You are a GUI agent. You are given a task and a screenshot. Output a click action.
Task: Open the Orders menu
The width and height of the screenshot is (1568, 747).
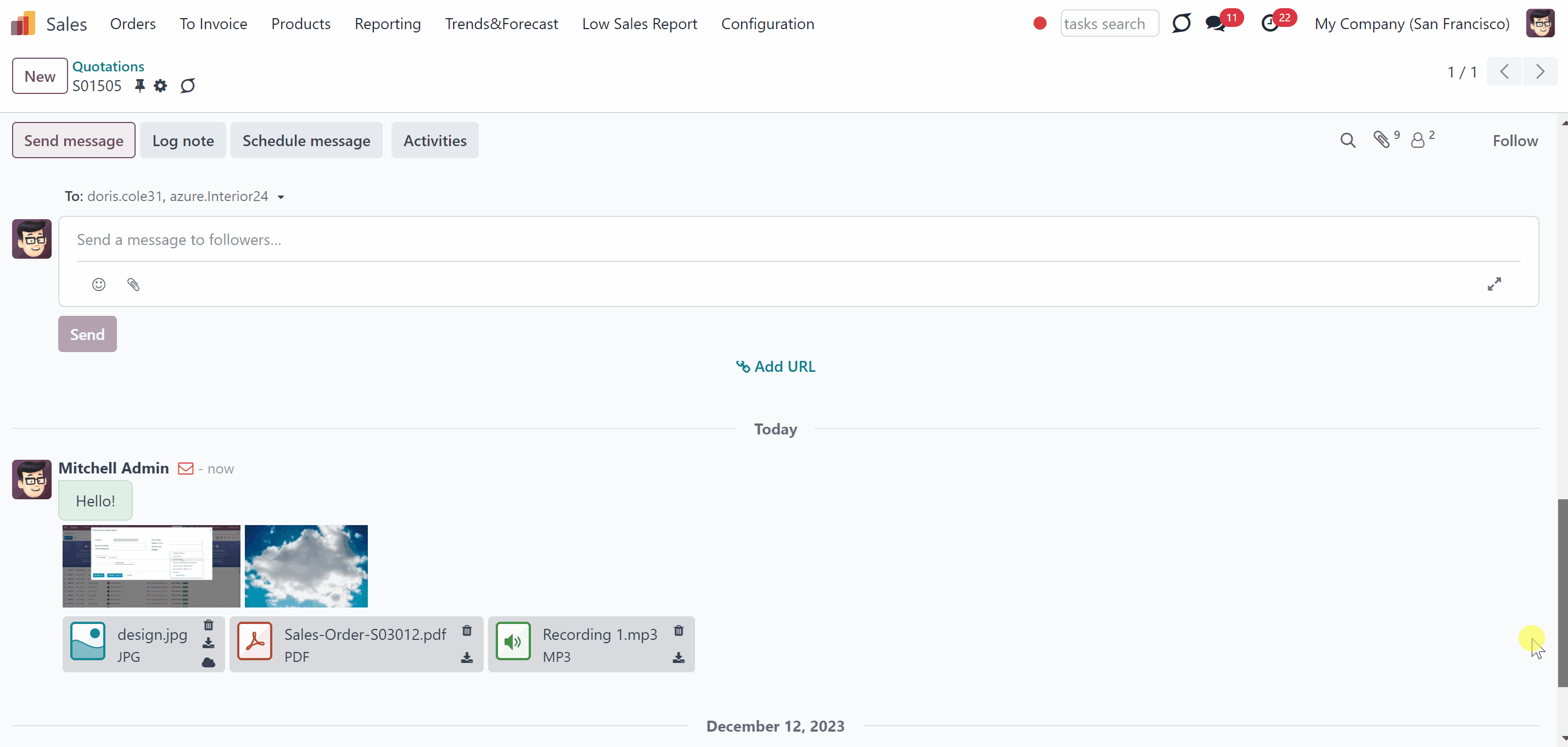133,24
